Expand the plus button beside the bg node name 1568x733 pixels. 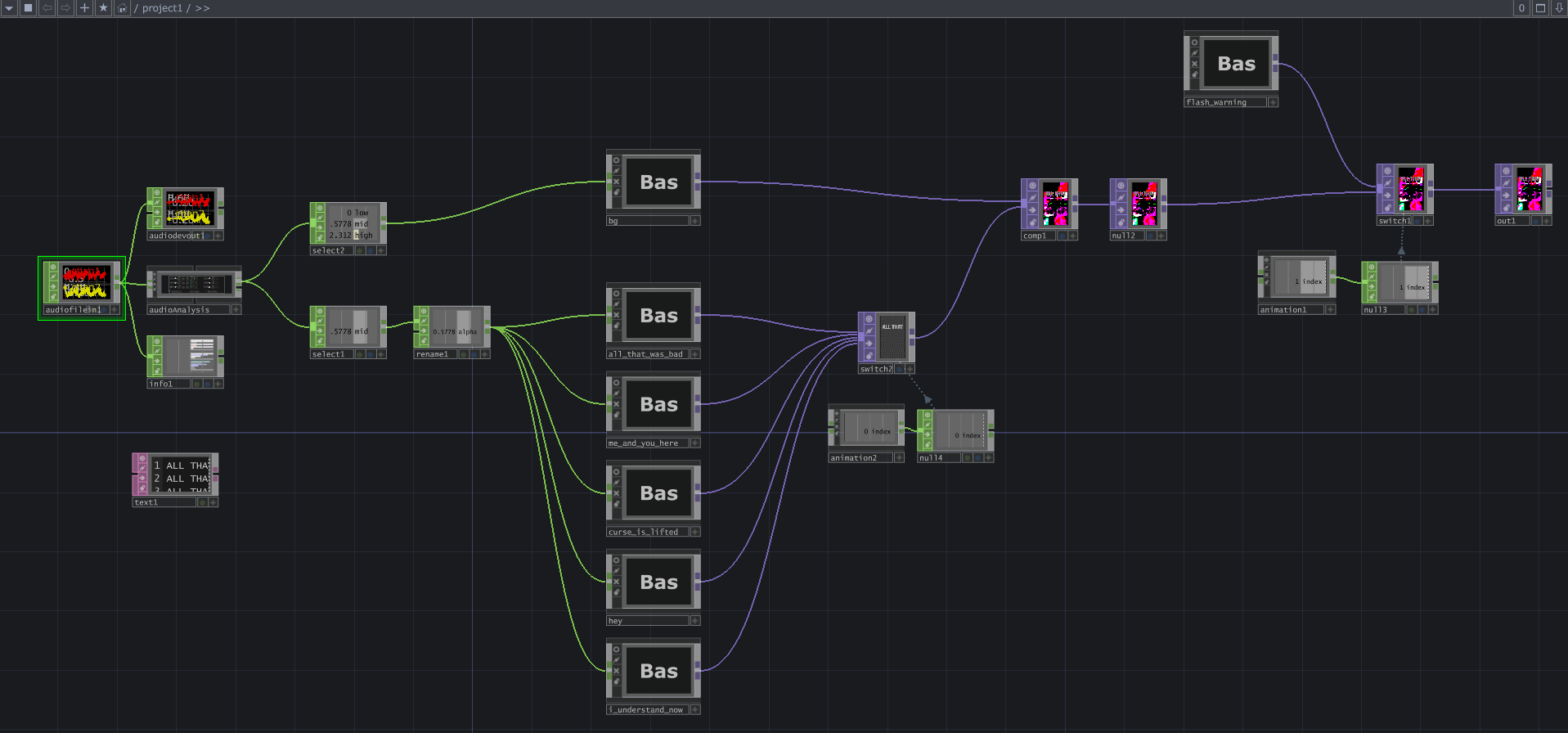695,221
